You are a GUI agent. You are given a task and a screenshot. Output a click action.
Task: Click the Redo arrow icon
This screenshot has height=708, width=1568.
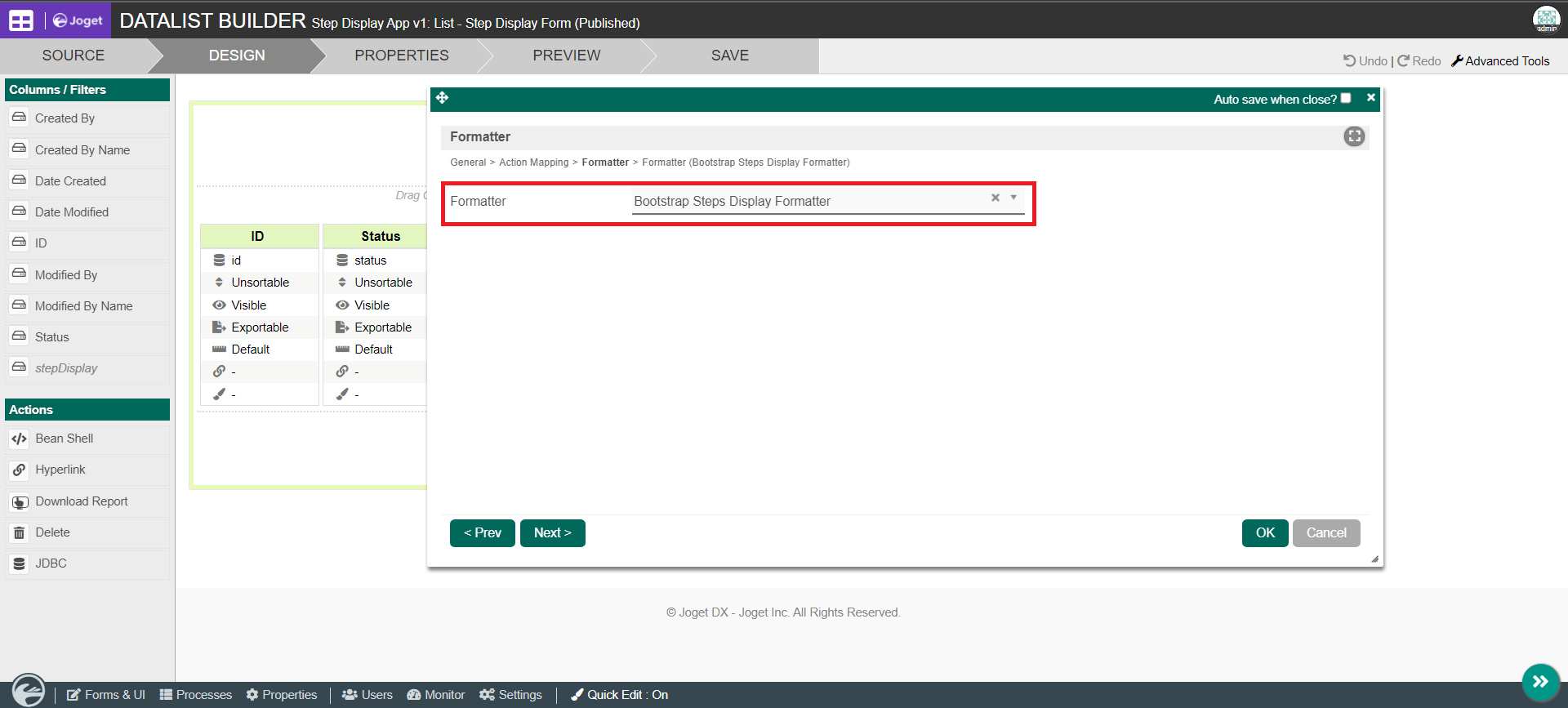point(1403,61)
